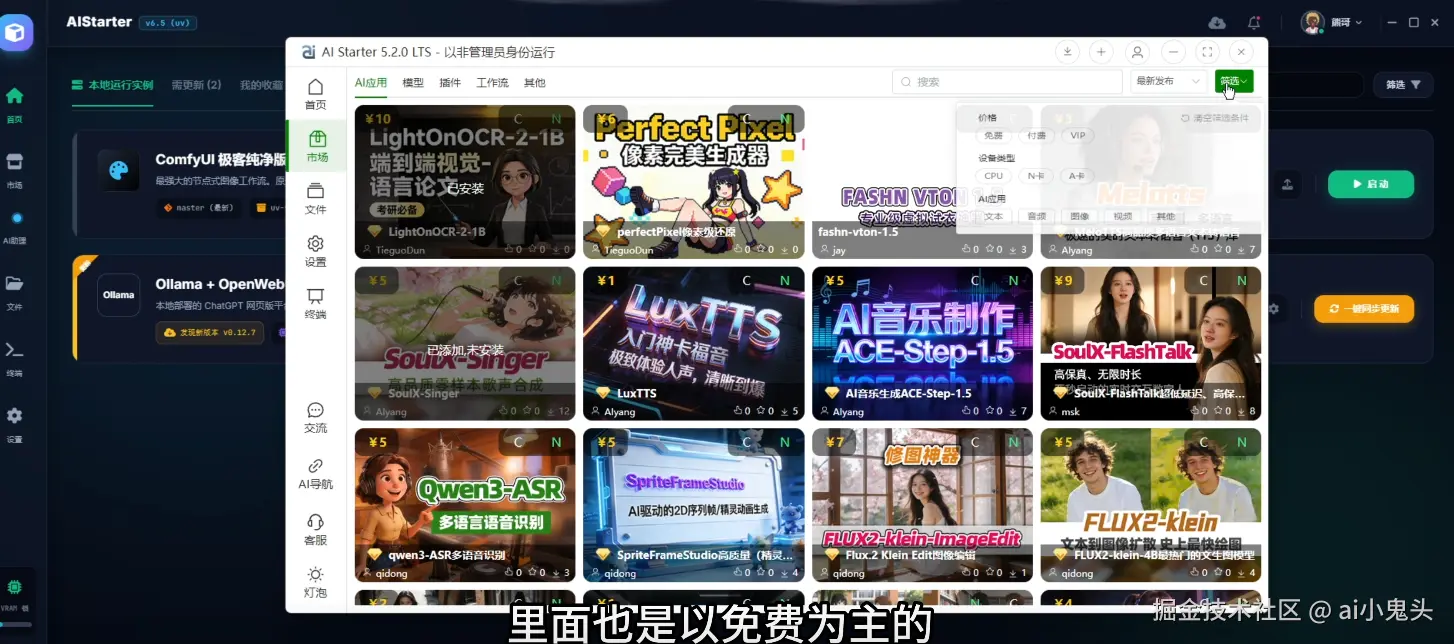Open the user account icon in the title bar

coord(1137,52)
